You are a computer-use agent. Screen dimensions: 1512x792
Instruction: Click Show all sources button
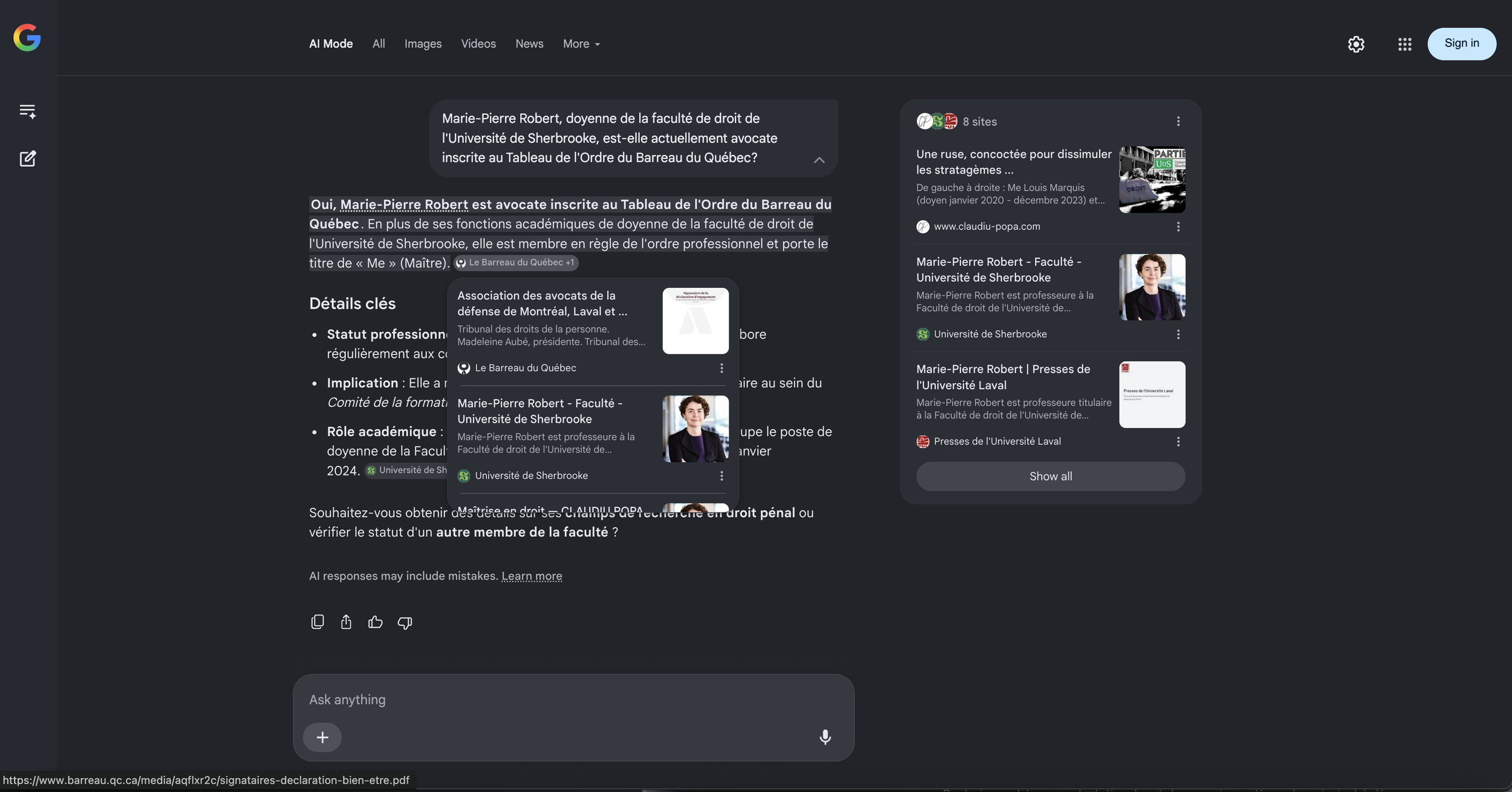coord(1051,476)
